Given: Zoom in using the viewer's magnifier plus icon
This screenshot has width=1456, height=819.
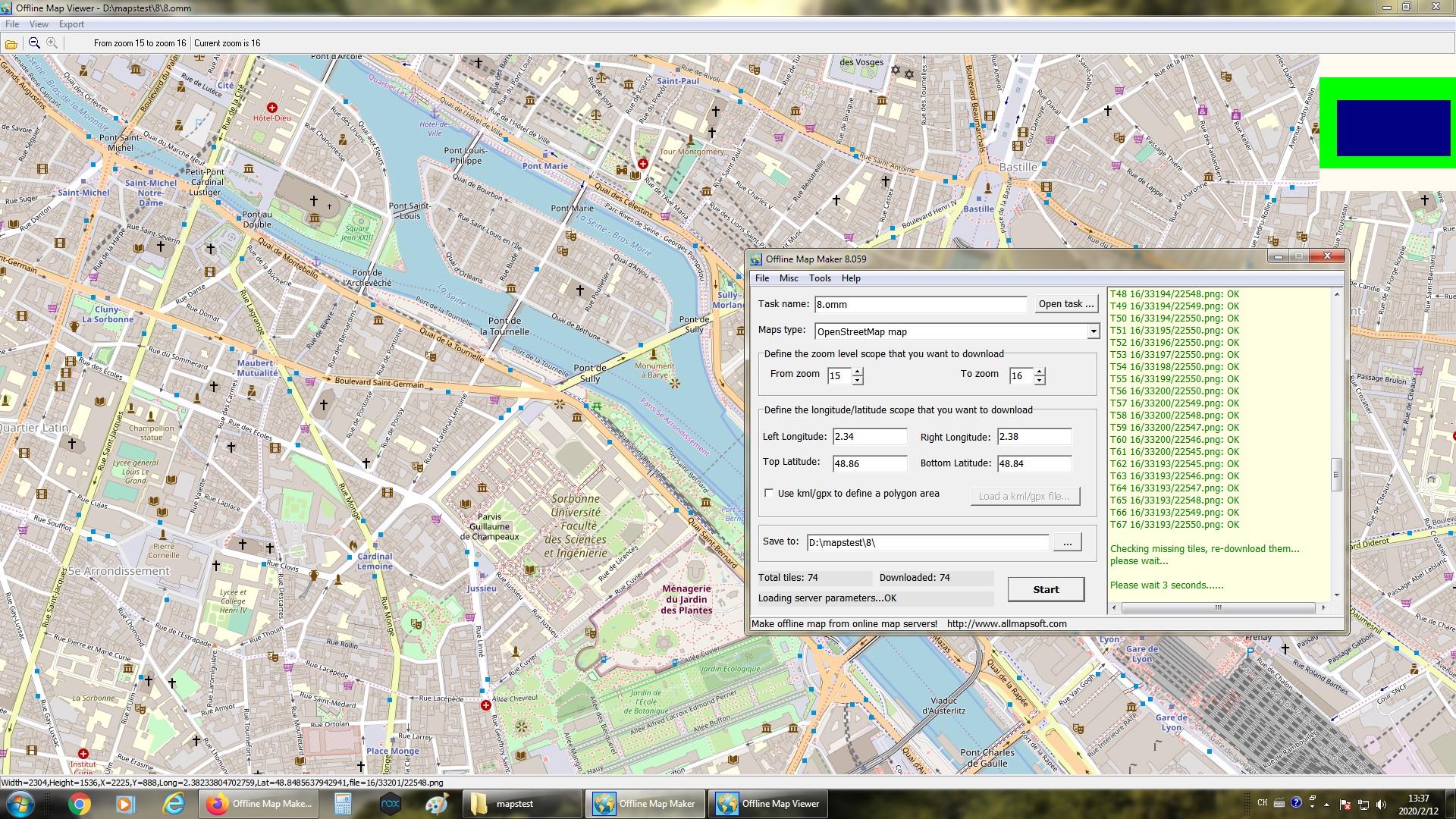Looking at the screenshot, I should (x=52, y=43).
